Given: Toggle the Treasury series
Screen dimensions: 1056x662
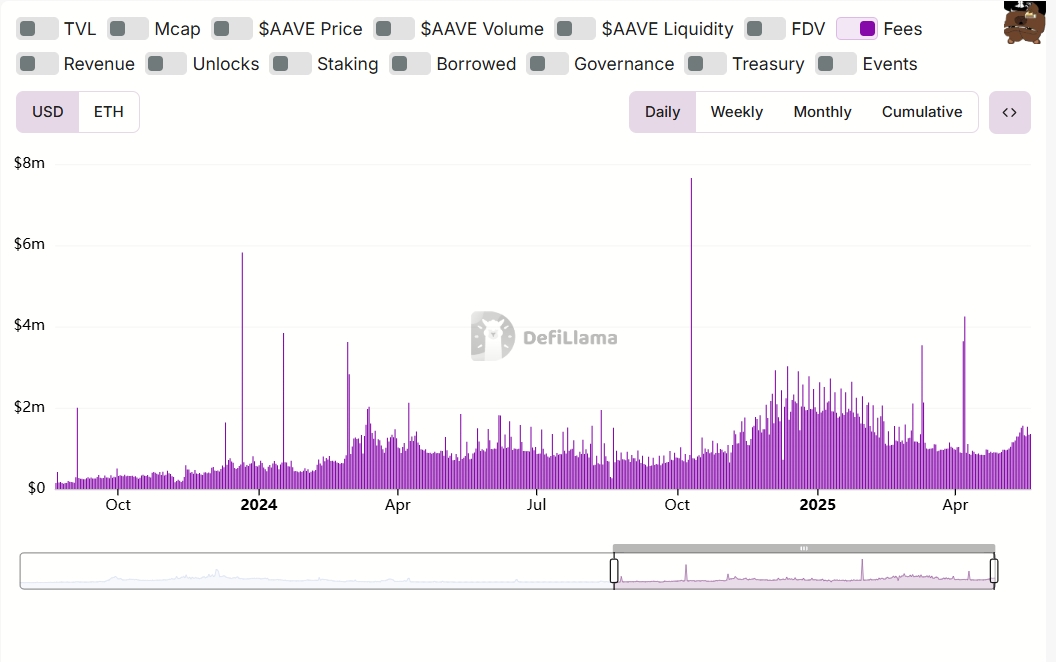Looking at the screenshot, I should 705,64.
